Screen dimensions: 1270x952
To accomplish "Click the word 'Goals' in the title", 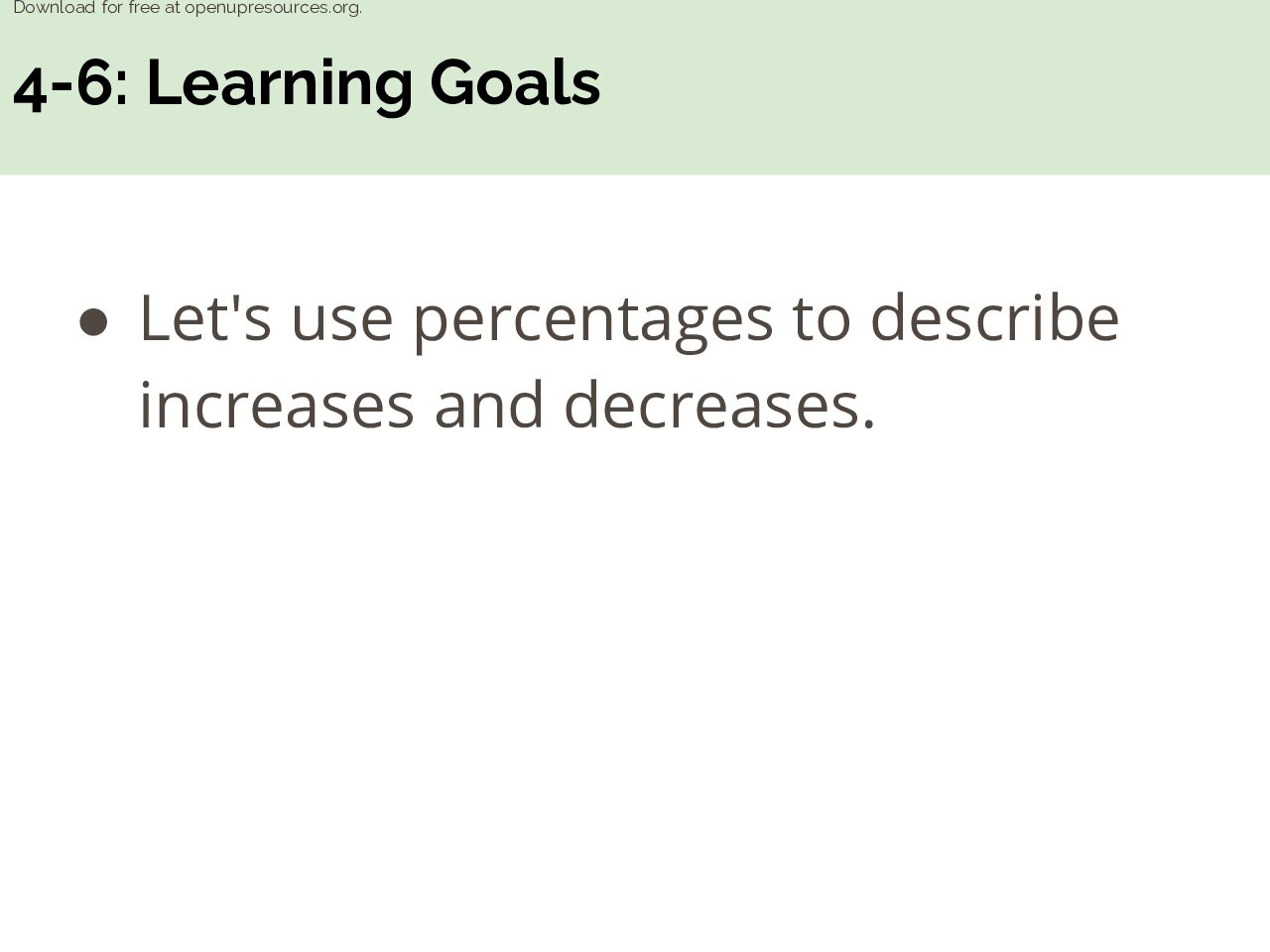I will point(515,82).
